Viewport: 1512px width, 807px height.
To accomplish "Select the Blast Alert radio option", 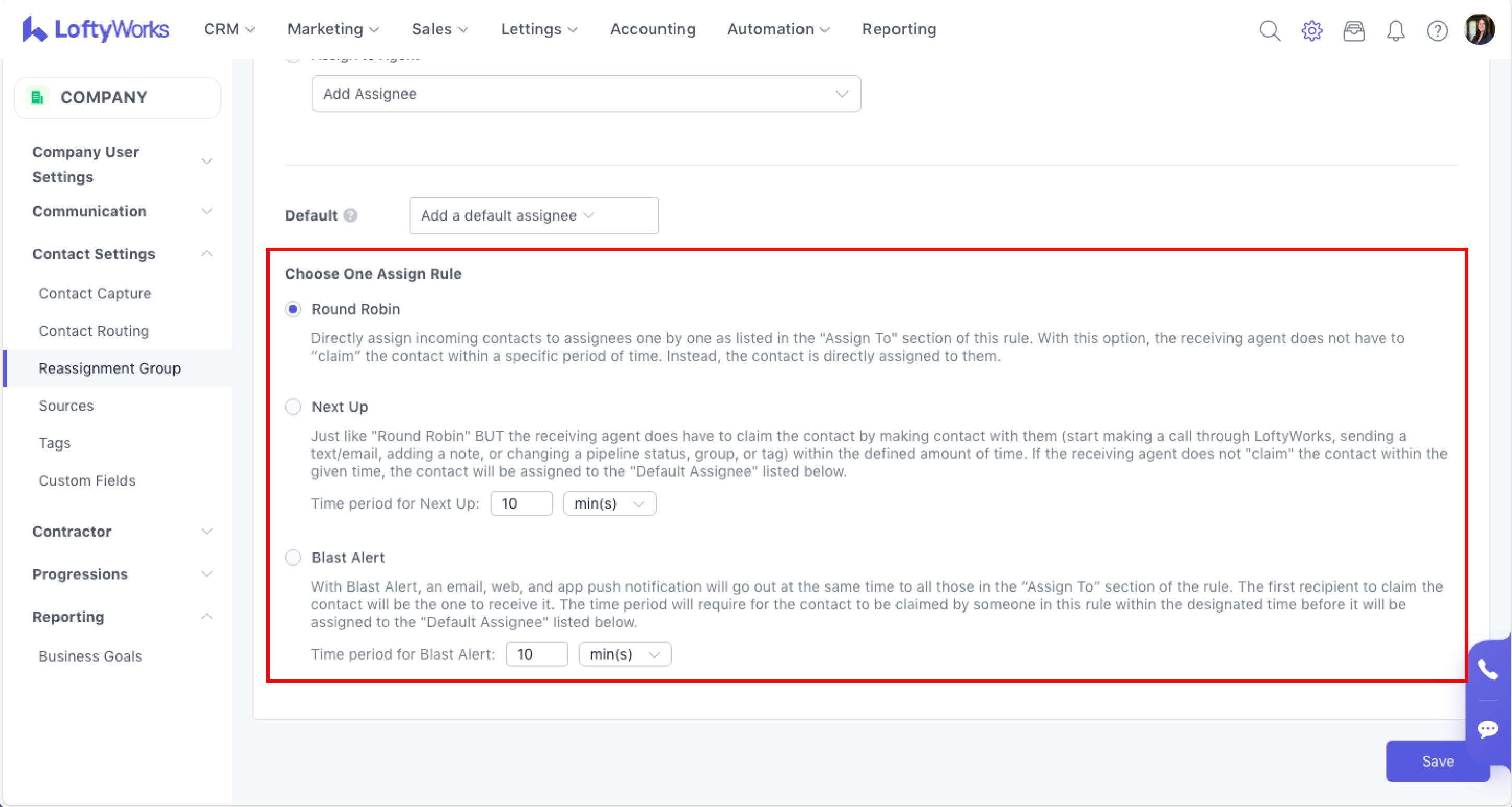I will 293,557.
